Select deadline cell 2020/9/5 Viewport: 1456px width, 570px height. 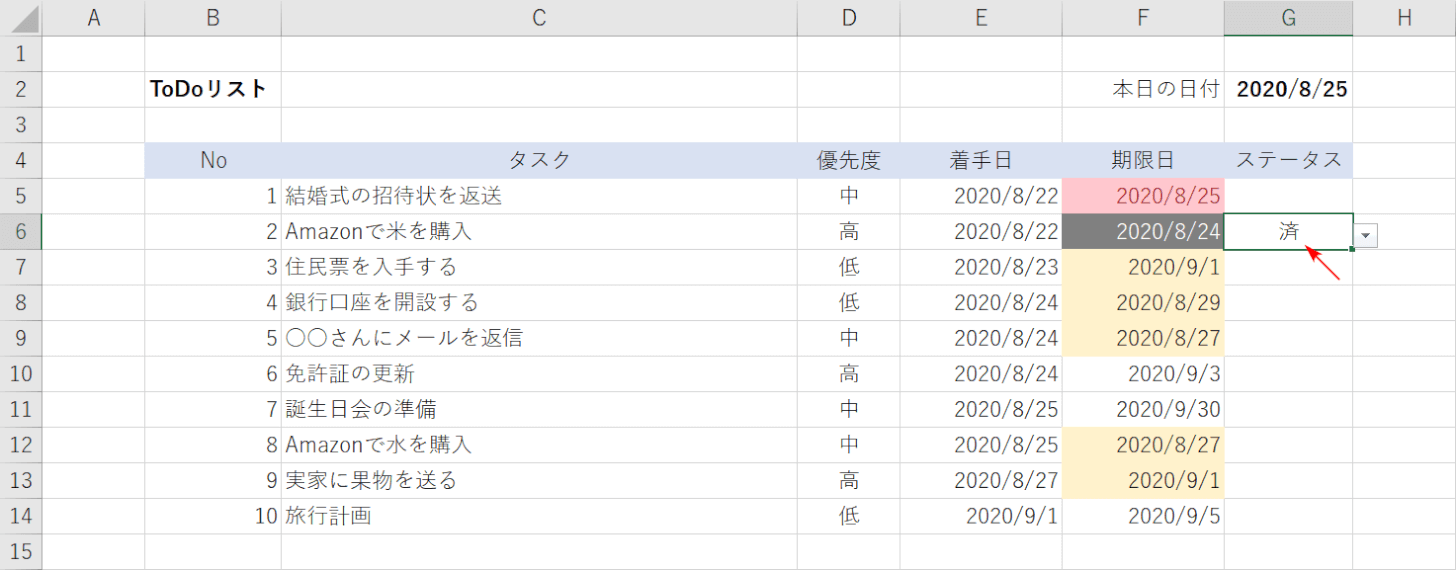click(1143, 517)
